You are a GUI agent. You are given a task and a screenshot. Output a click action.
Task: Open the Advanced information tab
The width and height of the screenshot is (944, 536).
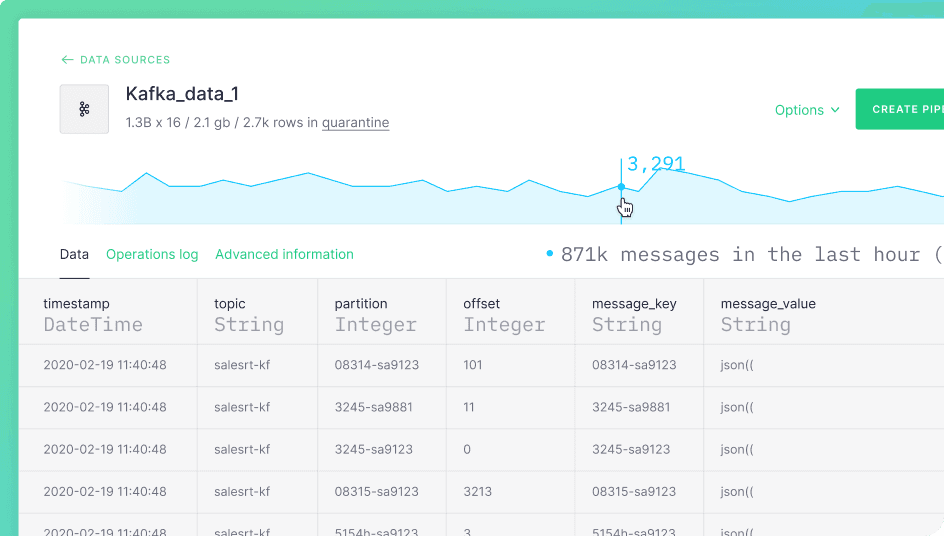coord(284,254)
